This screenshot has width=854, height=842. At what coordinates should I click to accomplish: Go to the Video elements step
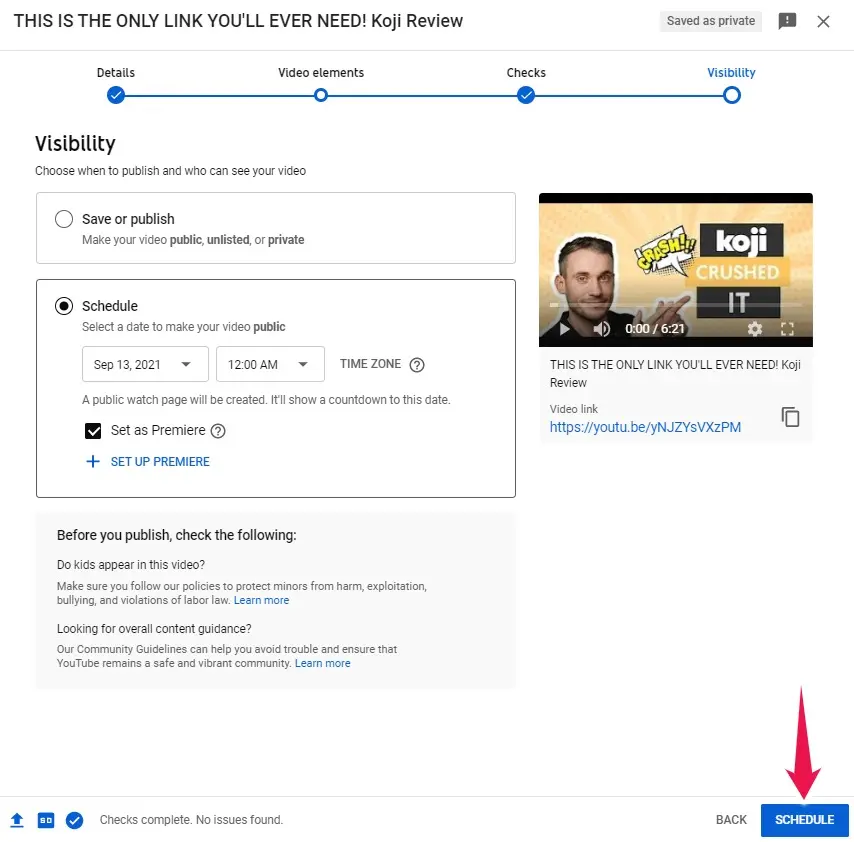[321, 95]
